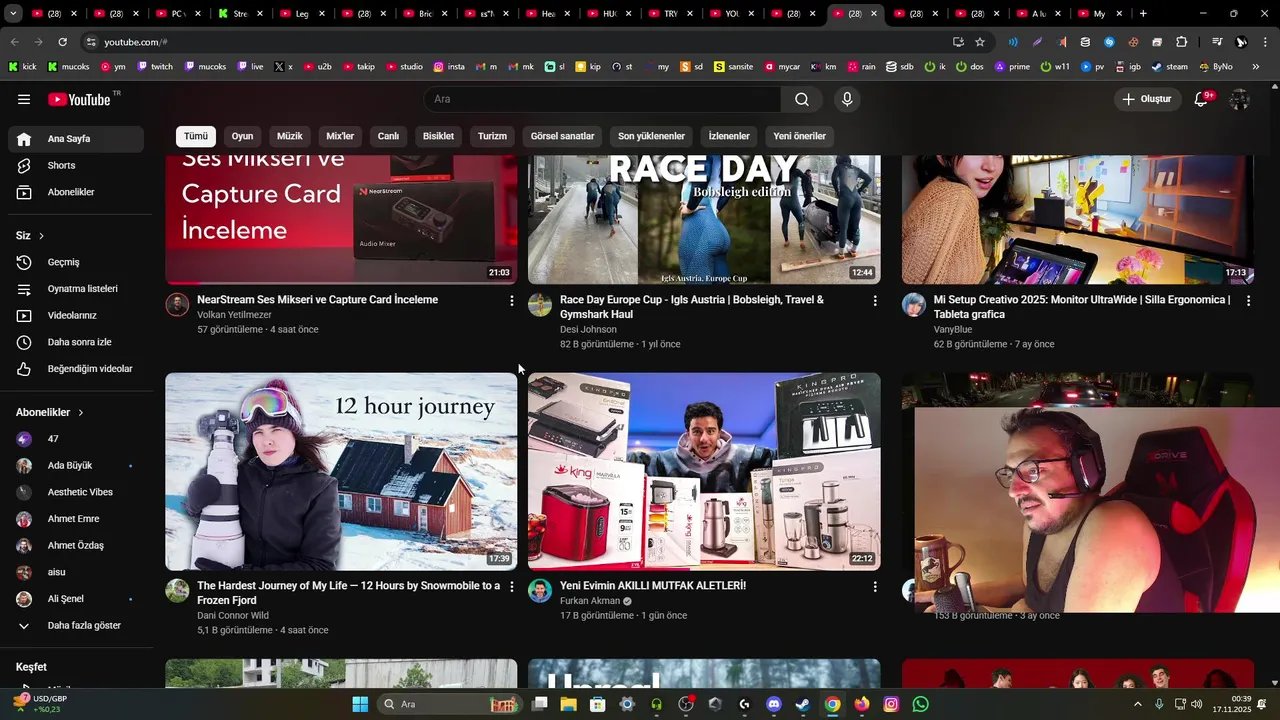
Task: Open Abonelikler feed under Shorts
Action: [x=76, y=192]
